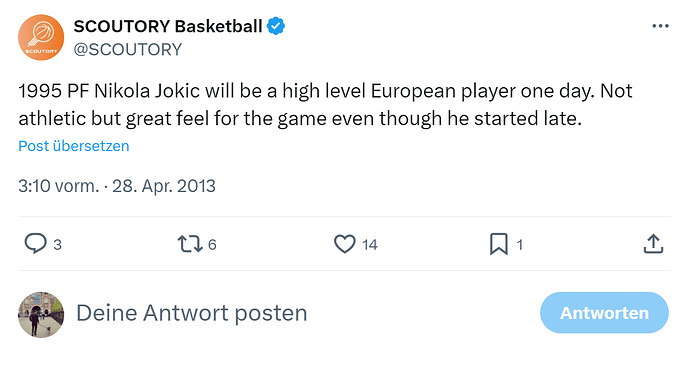
Task: Click the Post übersetzen link
Action: [x=74, y=146]
